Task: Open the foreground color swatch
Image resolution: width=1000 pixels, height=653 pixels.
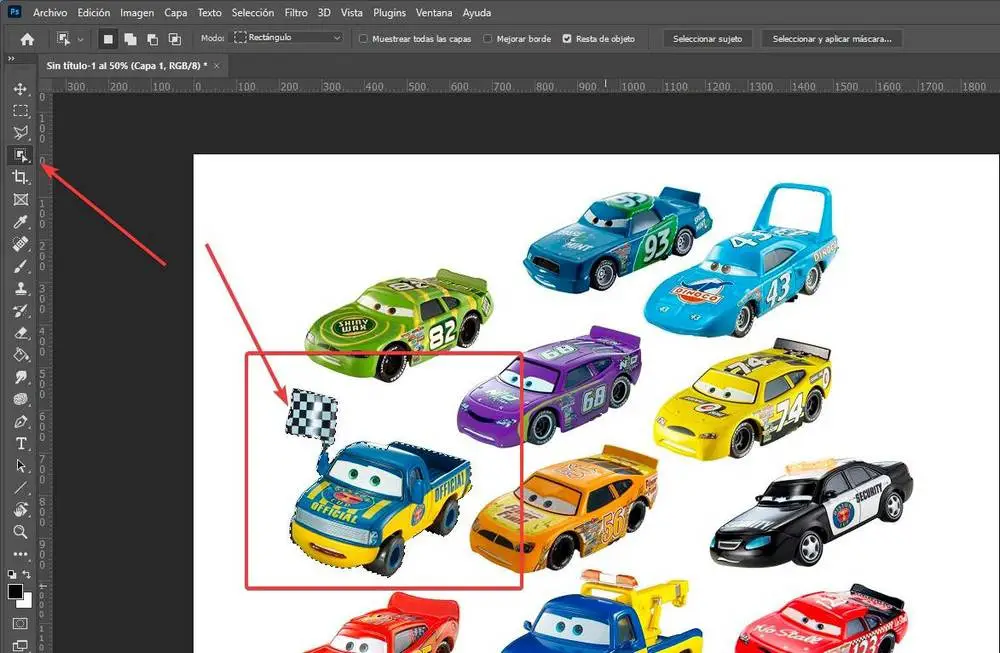Action: [x=15, y=591]
